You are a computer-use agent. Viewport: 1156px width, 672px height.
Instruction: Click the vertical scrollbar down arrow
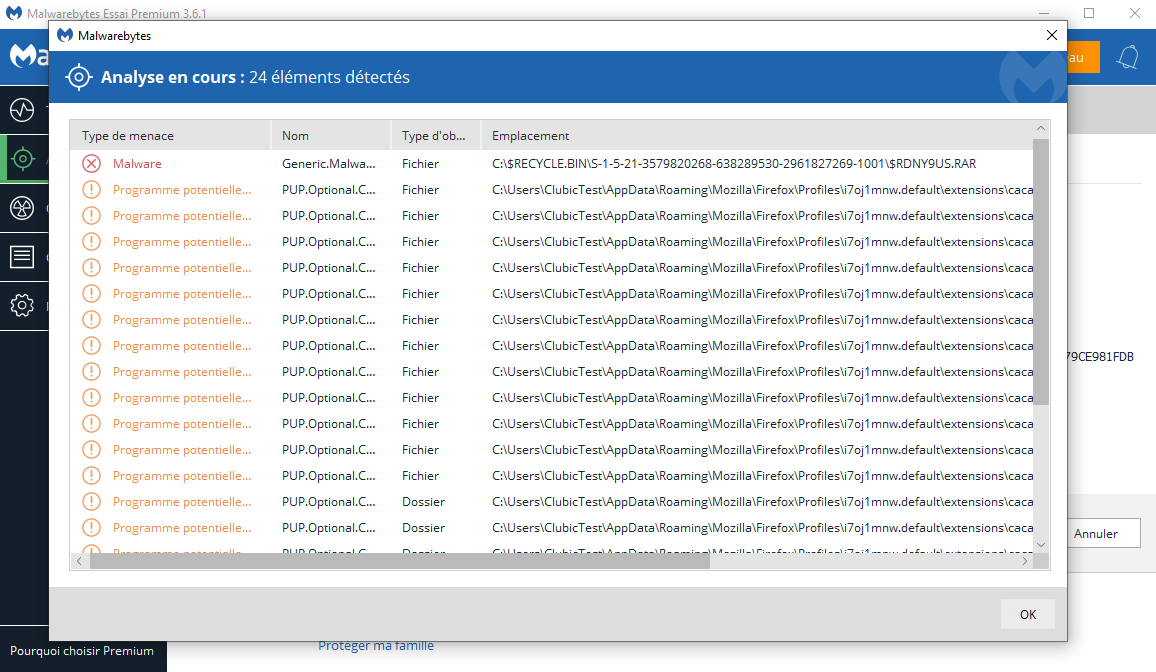click(x=1040, y=544)
